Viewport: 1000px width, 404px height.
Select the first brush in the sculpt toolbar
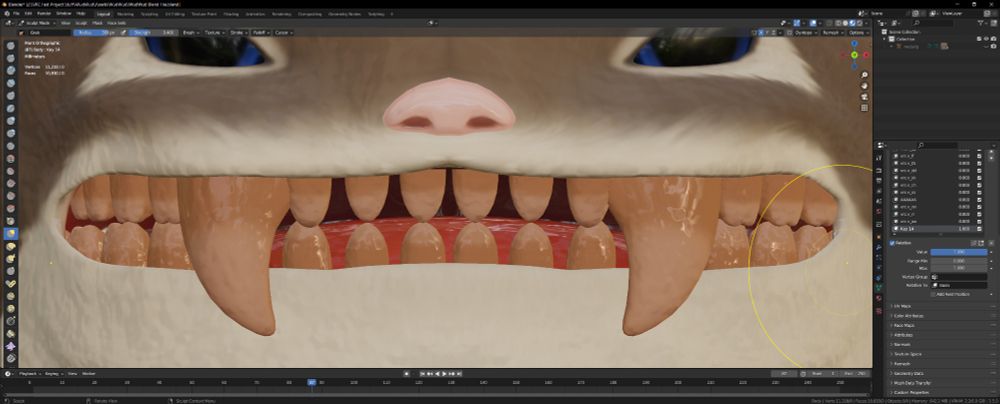click(11, 46)
